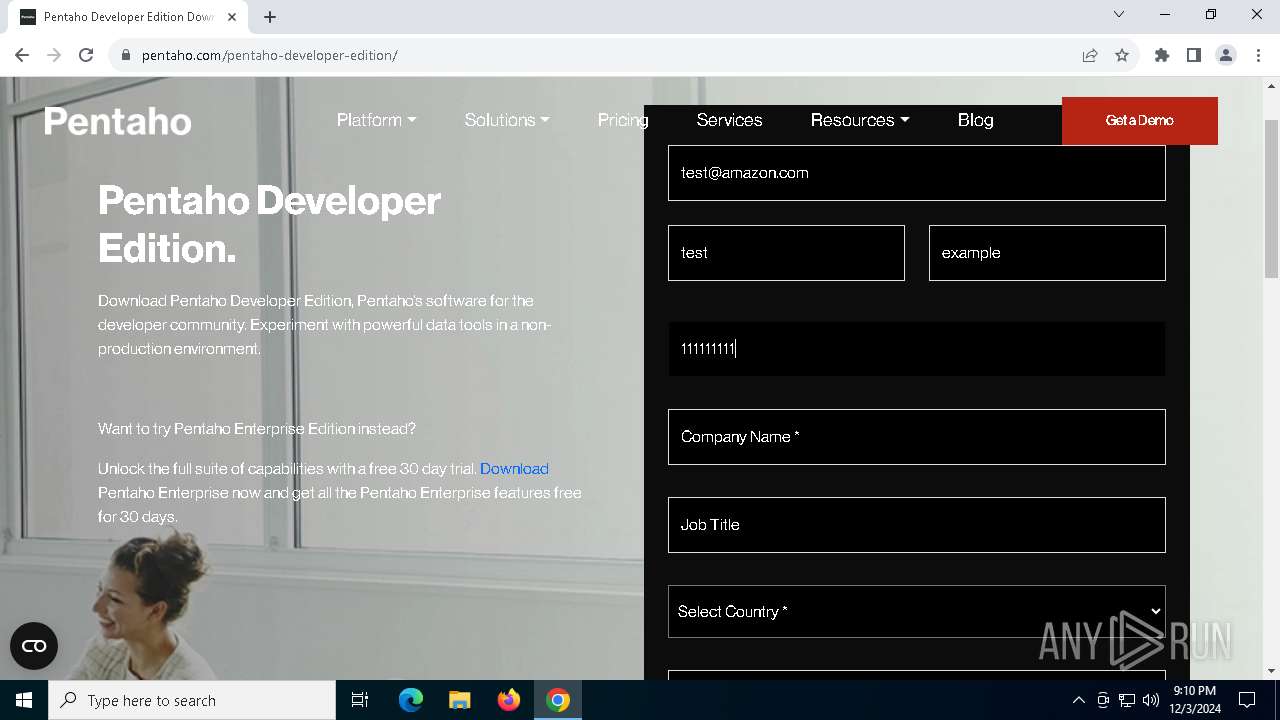Open the tab search chevron

[1119, 14]
